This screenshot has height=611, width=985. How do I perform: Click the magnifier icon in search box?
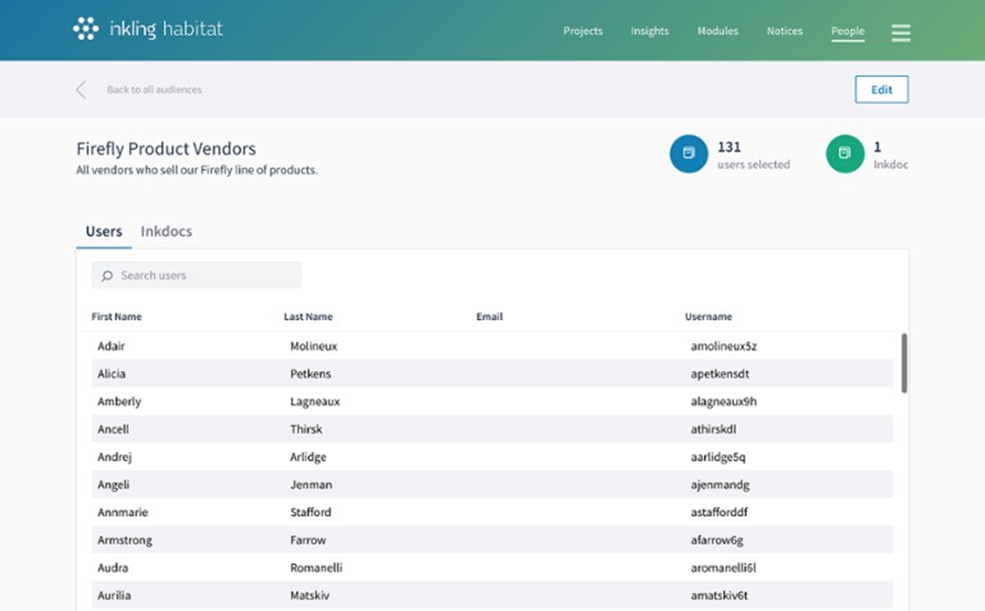[x=107, y=276]
